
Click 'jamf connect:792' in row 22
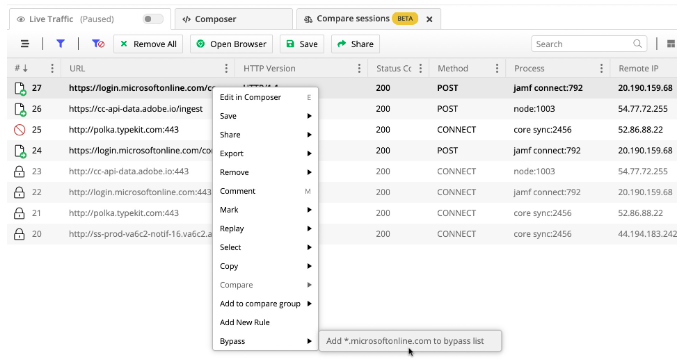coord(546,192)
